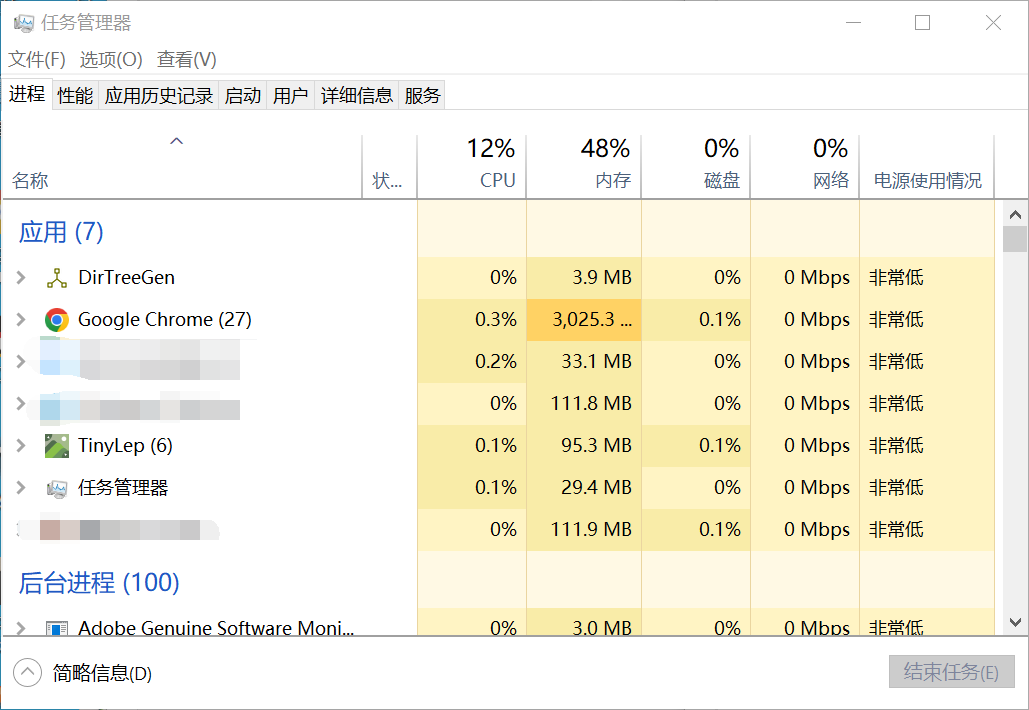Viewport: 1029px width, 710px height.
Task: Sort by the 网络 column header
Action: tap(805, 167)
